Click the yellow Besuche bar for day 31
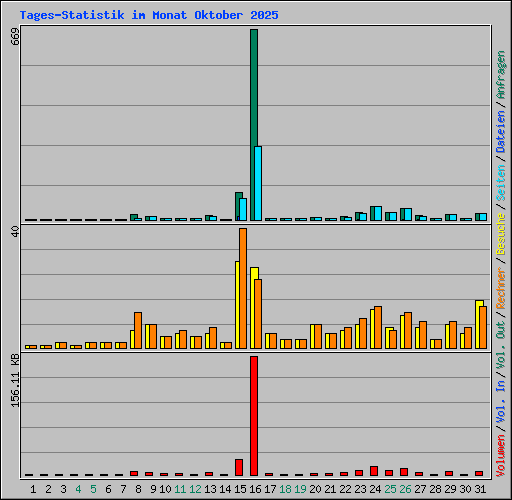The width and height of the screenshot is (512, 500). click(477, 324)
